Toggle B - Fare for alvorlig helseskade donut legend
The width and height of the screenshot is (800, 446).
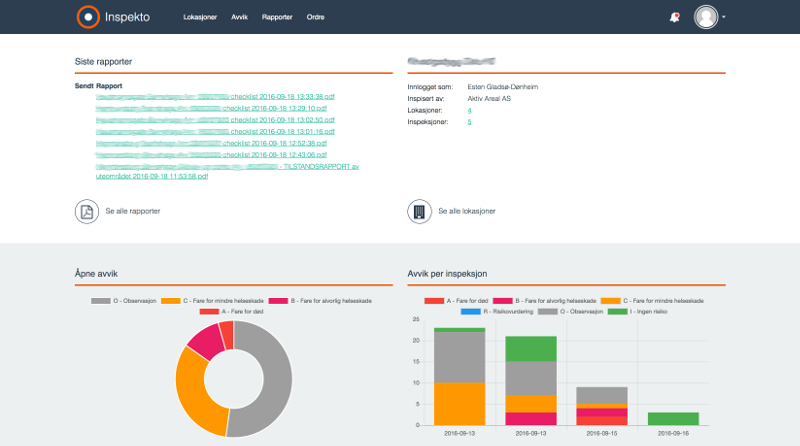pyautogui.click(x=320, y=301)
